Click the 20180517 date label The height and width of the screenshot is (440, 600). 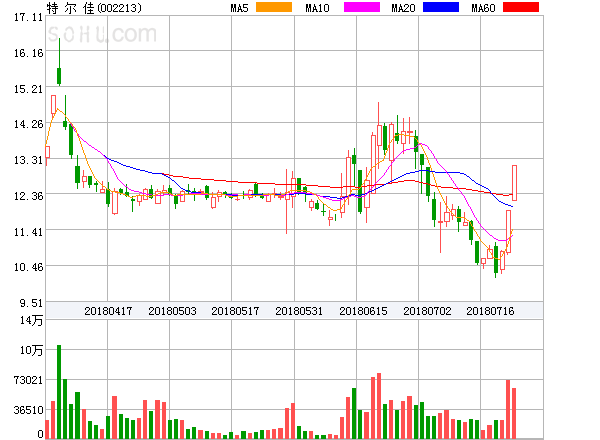pos(235,311)
